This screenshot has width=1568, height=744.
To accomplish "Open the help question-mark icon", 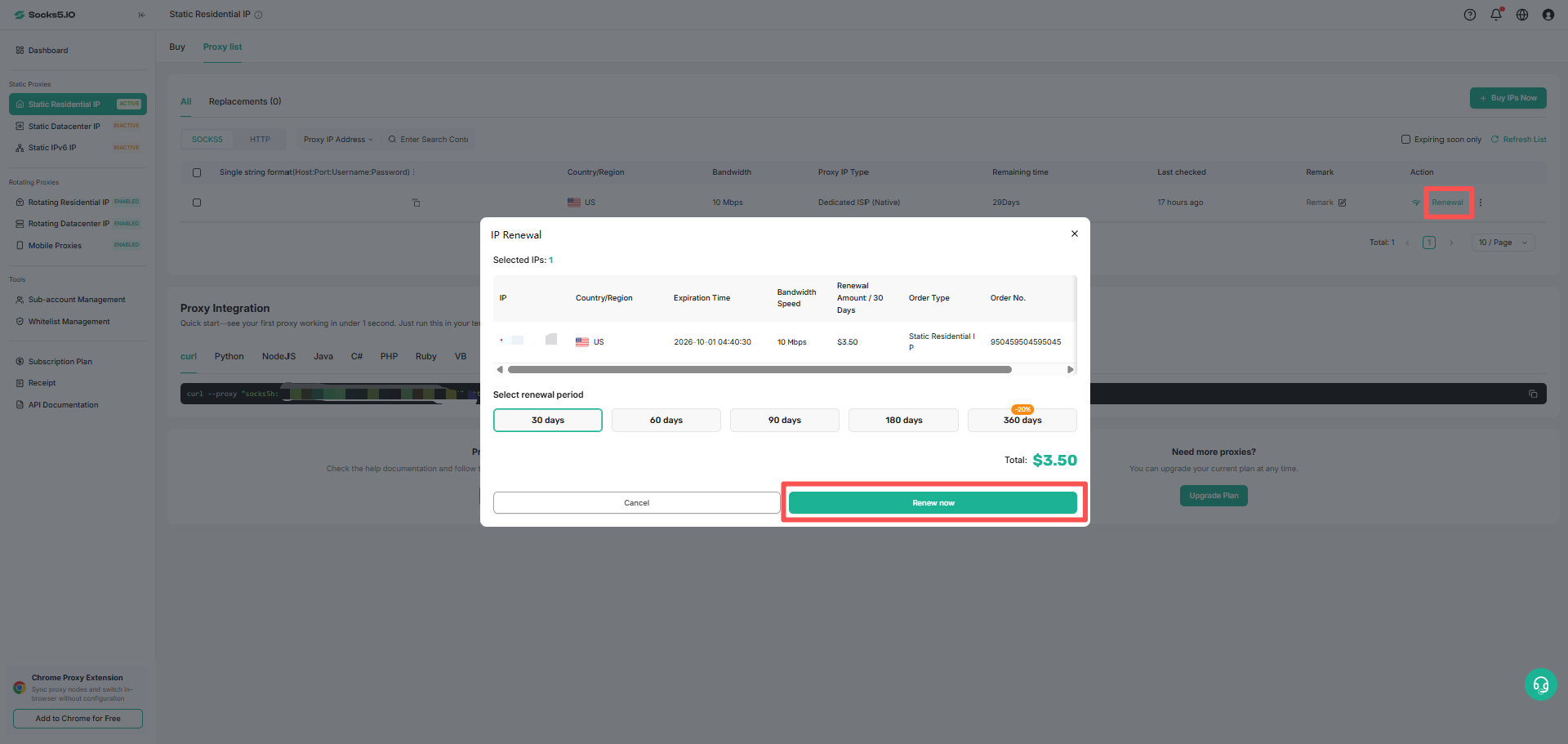I will [1470, 15].
